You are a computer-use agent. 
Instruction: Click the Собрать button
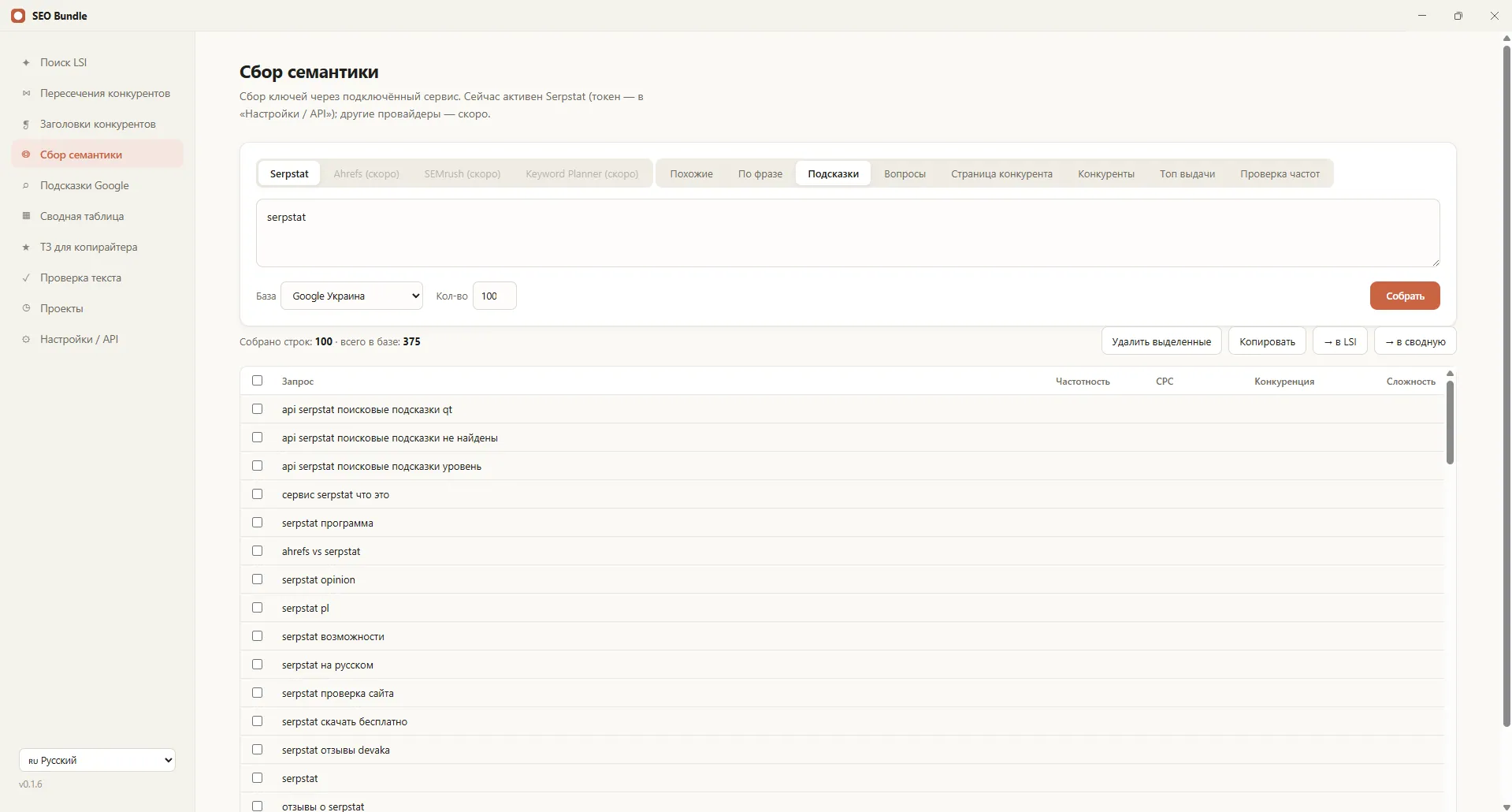pos(1405,296)
